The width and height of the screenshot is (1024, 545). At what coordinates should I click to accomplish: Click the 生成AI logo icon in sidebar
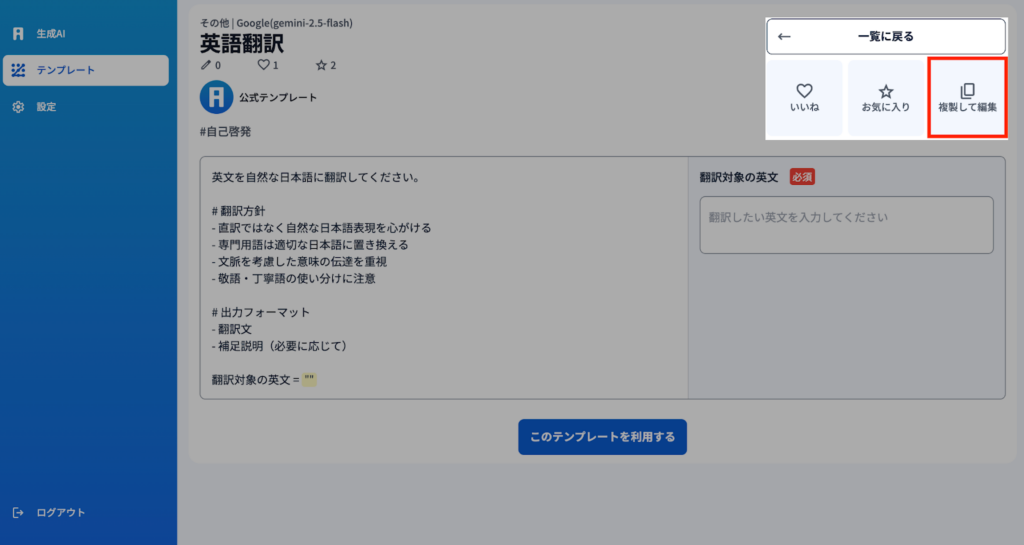(18, 34)
